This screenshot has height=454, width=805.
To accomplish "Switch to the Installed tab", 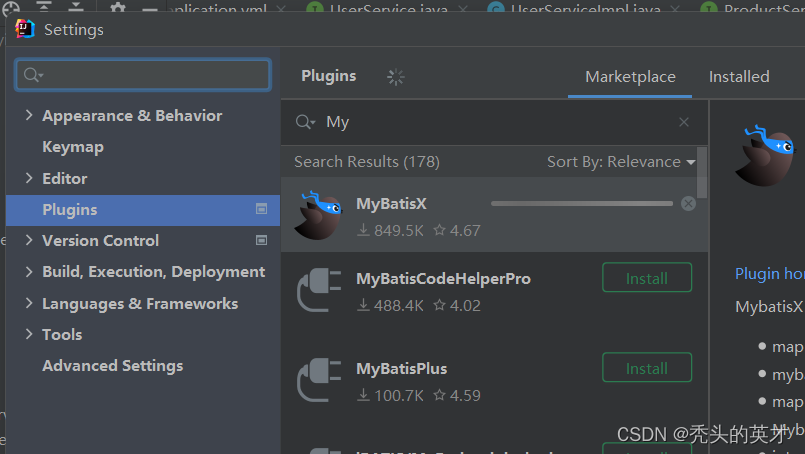I will coord(739,77).
